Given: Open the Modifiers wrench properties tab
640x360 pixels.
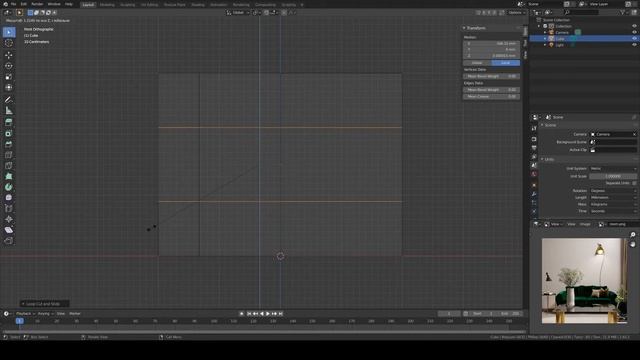Looking at the screenshot, I should coord(534,194).
